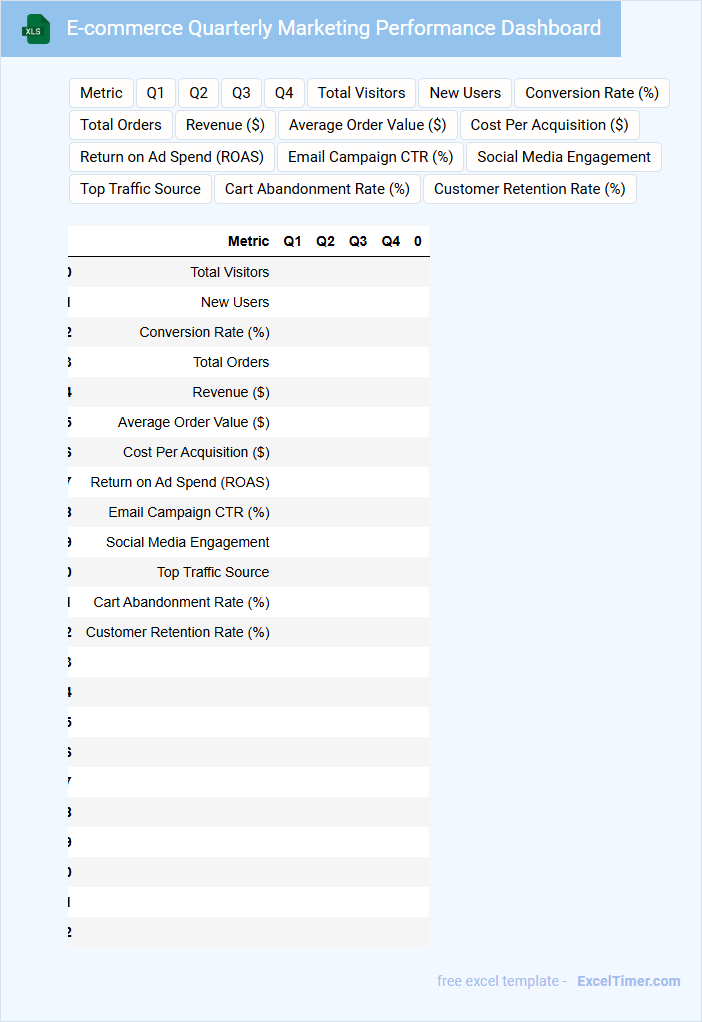Click the New Users tag
The image size is (702, 1022).
pyautogui.click(x=465, y=93)
